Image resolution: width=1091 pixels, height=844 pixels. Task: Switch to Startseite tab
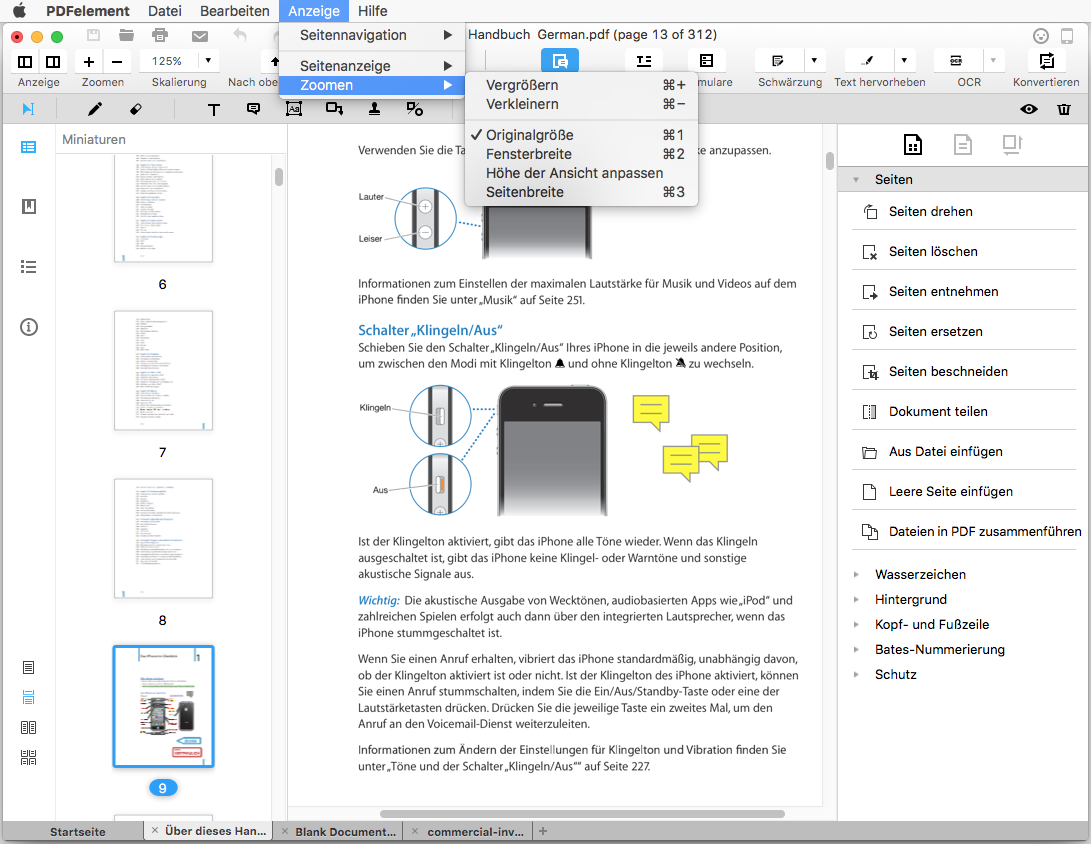click(78, 831)
